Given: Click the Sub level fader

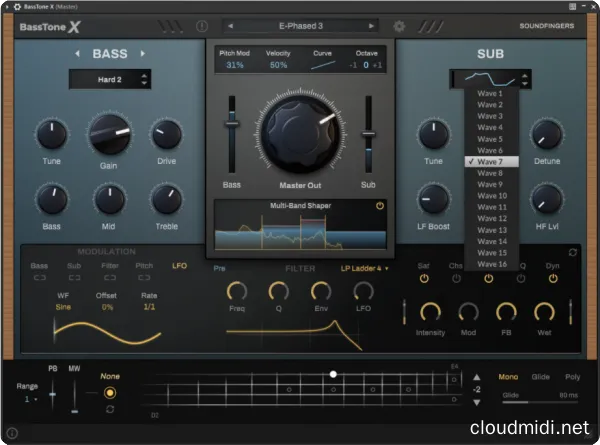Looking at the screenshot, I should pos(368,134).
